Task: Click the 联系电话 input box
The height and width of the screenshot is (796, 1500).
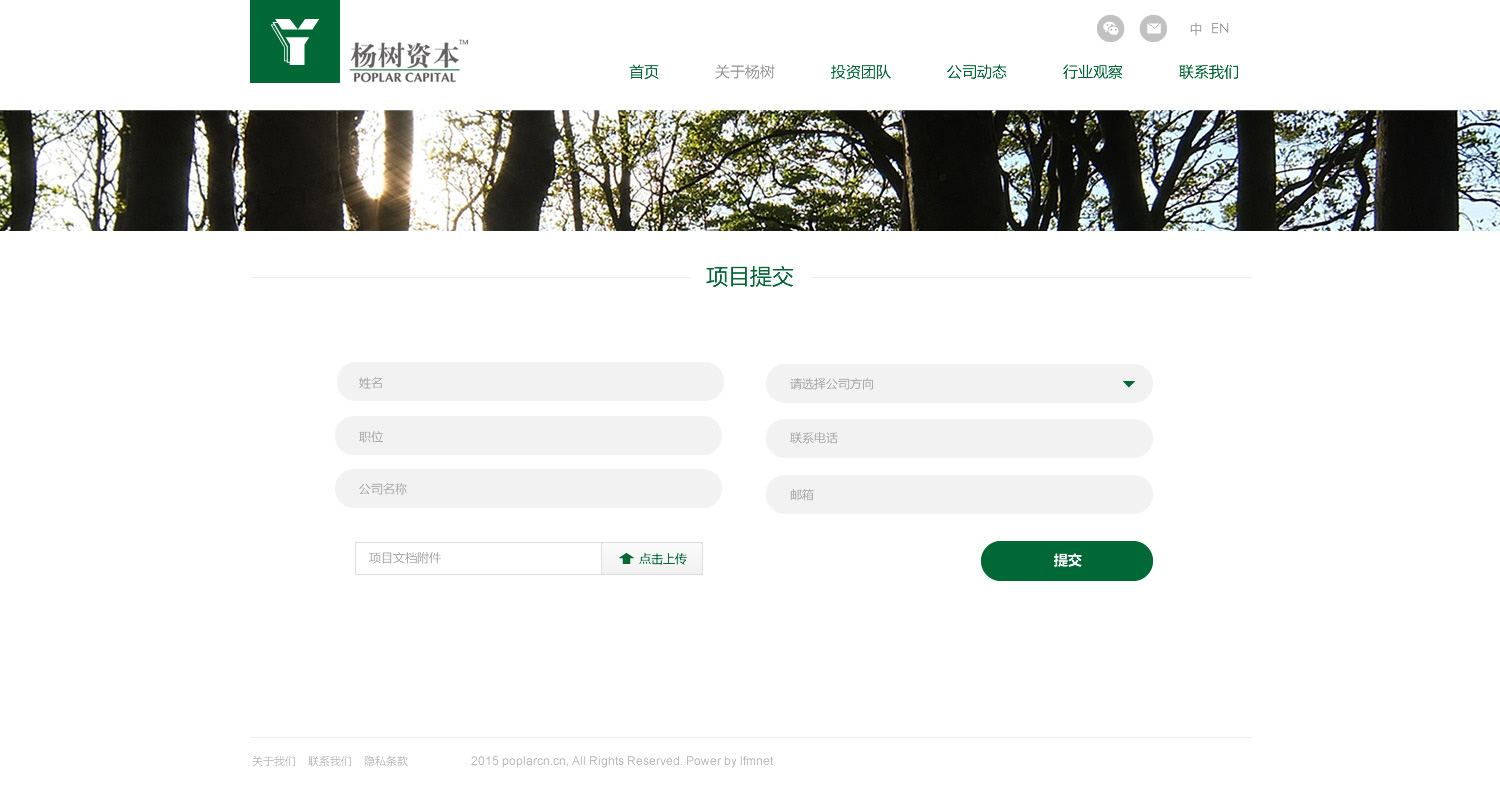Action: click(x=959, y=438)
